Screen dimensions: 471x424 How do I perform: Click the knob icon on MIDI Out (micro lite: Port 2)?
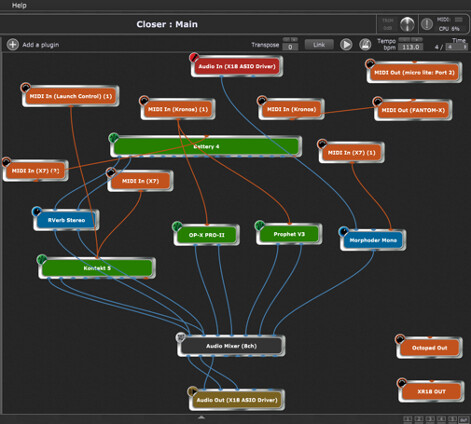[370, 63]
